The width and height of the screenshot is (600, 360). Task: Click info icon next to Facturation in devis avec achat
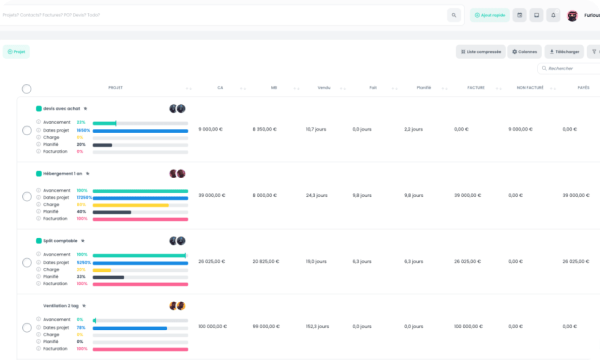click(38, 151)
